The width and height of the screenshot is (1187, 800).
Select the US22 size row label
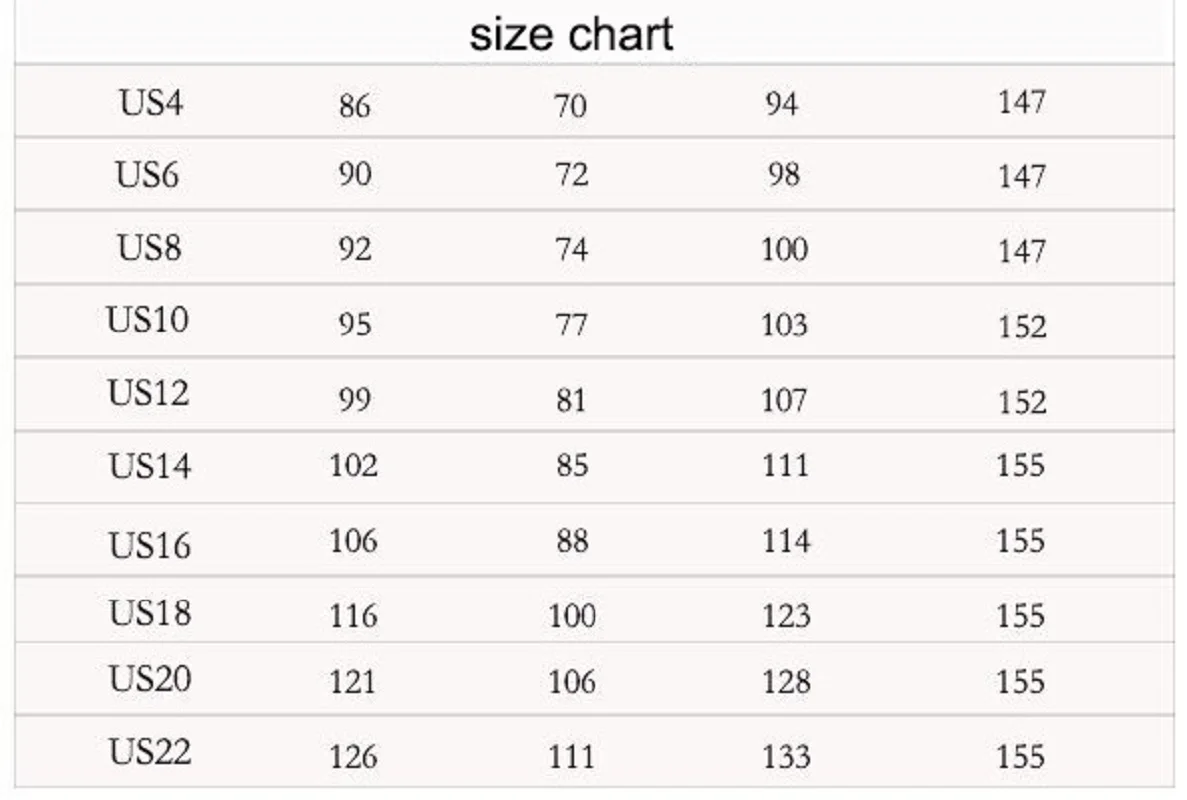tap(149, 752)
